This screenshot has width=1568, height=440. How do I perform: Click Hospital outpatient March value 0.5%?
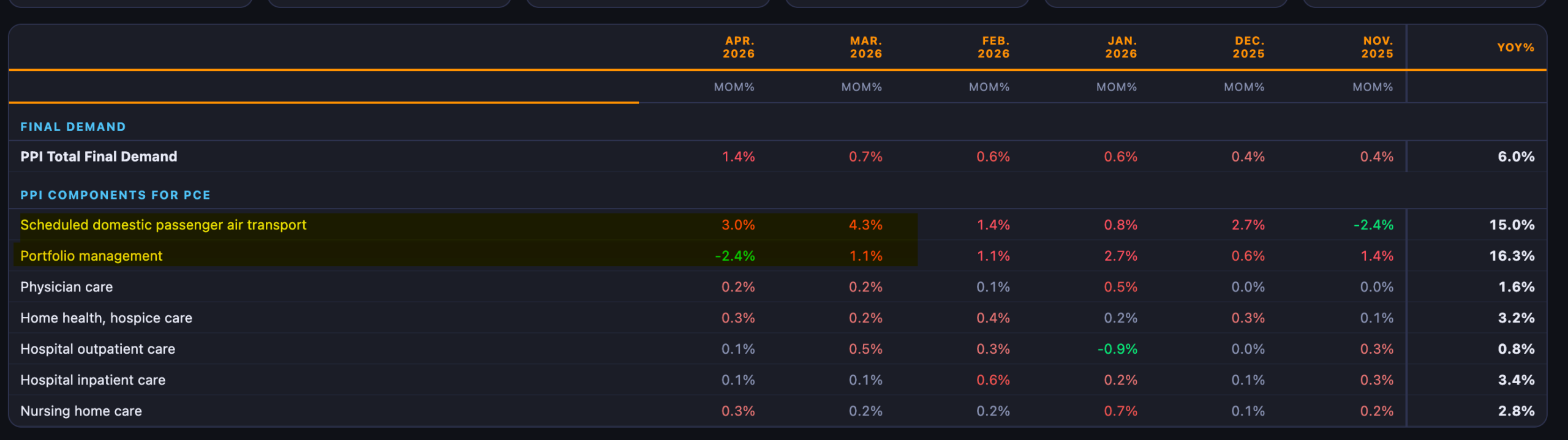pyautogui.click(x=865, y=349)
